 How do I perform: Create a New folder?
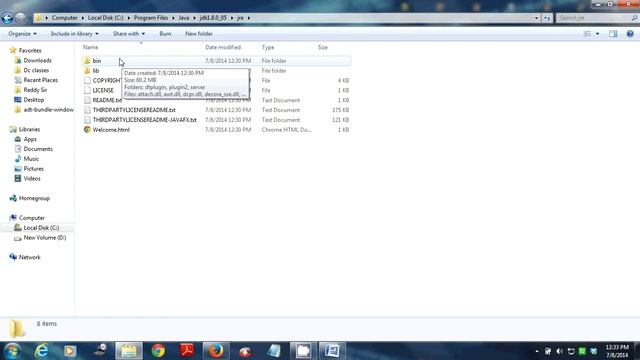(x=199, y=33)
